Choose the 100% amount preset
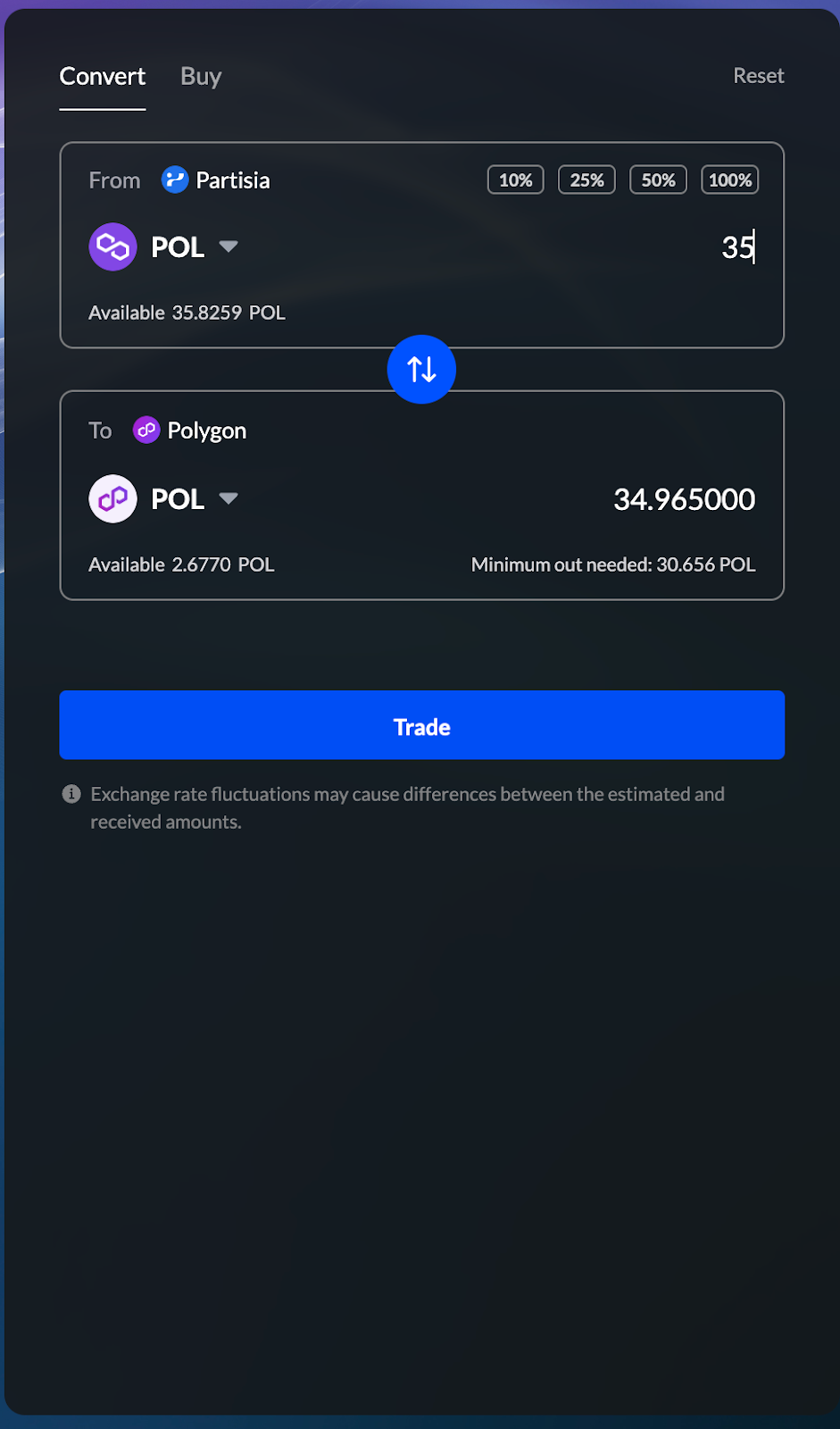The width and height of the screenshot is (840, 1429). click(729, 180)
